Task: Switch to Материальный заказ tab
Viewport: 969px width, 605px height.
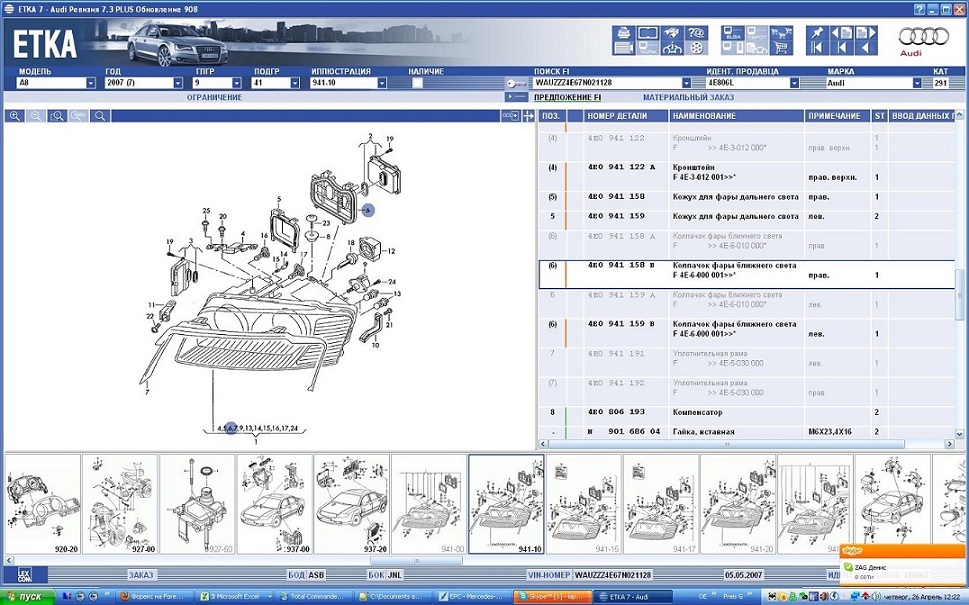Action: 688,98
